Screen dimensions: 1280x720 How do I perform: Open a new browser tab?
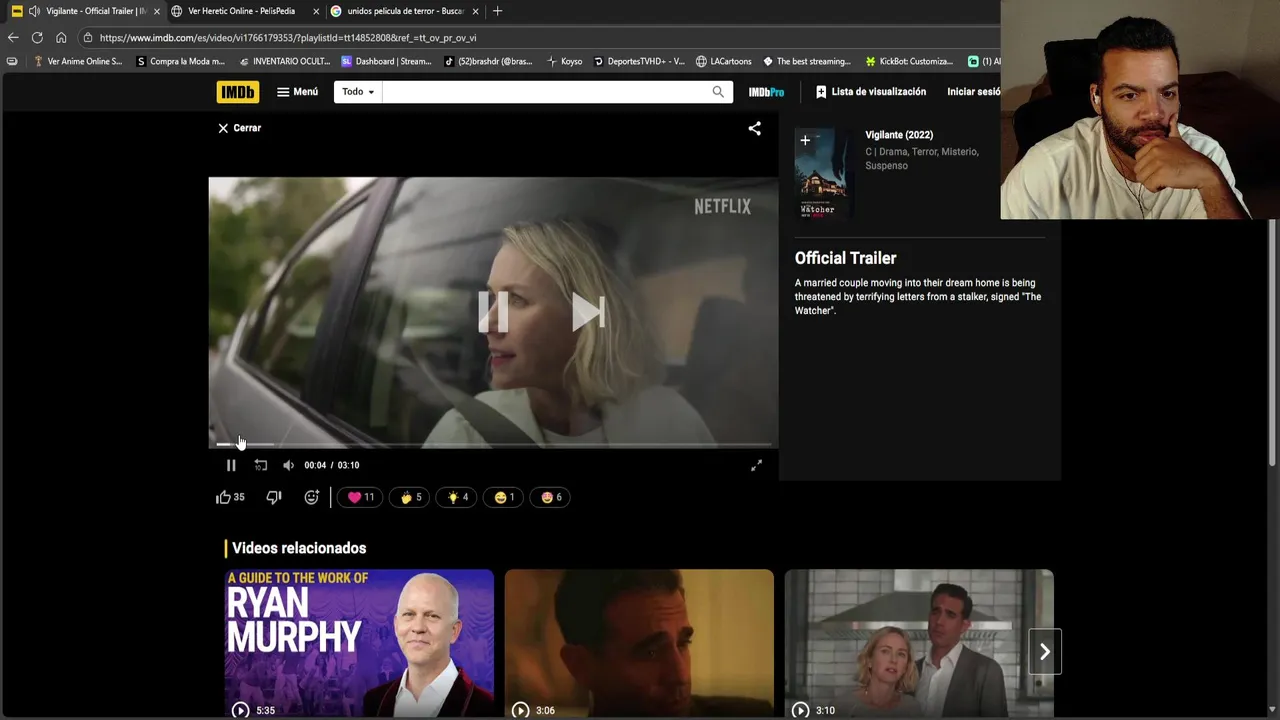point(498,11)
